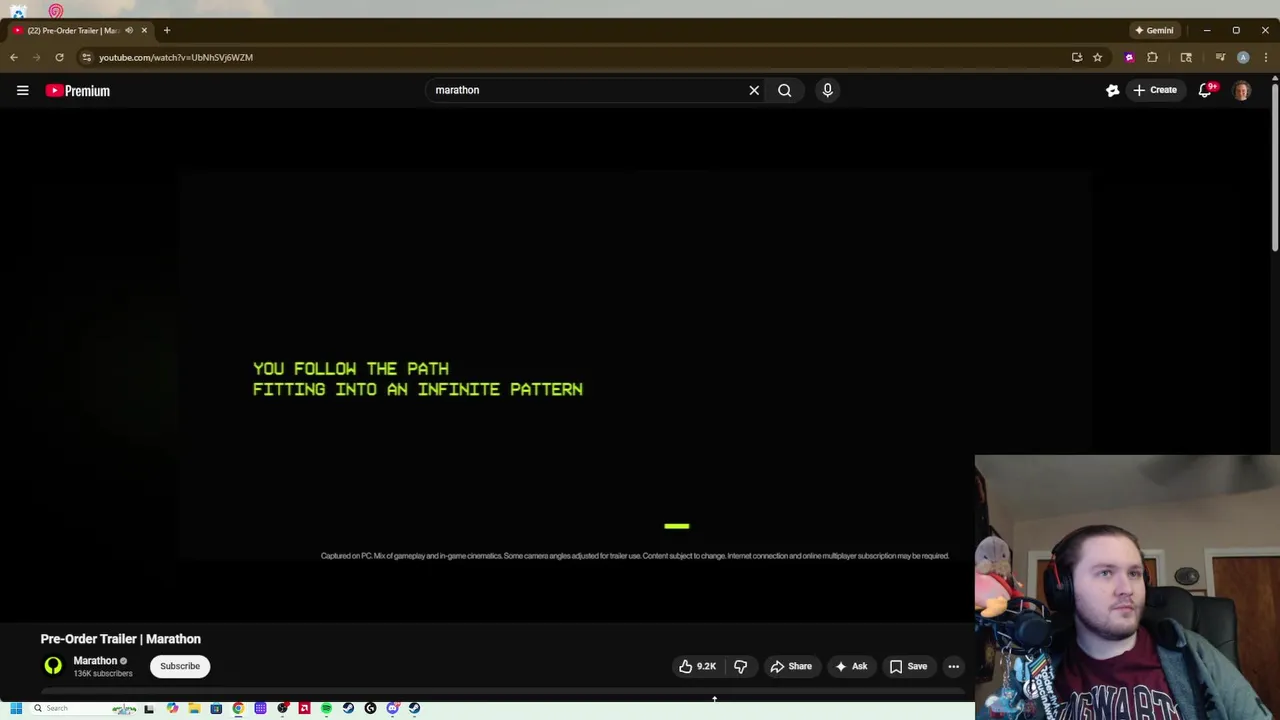The width and height of the screenshot is (1280, 720).
Task: Open the Marathon channel name link
Action: [95, 661]
